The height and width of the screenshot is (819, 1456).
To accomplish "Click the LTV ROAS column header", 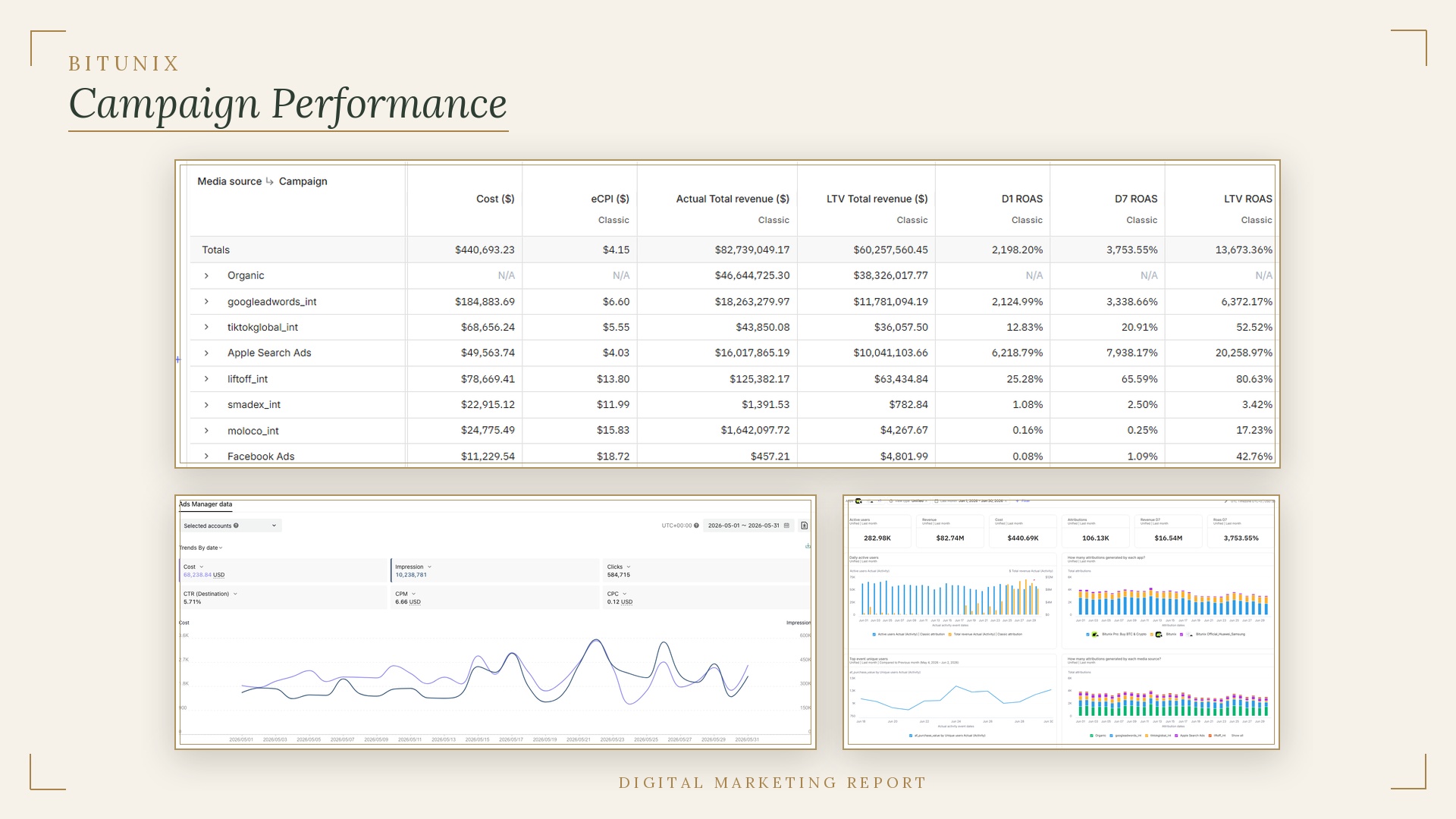I will pyautogui.click(x=1247, y=199).
